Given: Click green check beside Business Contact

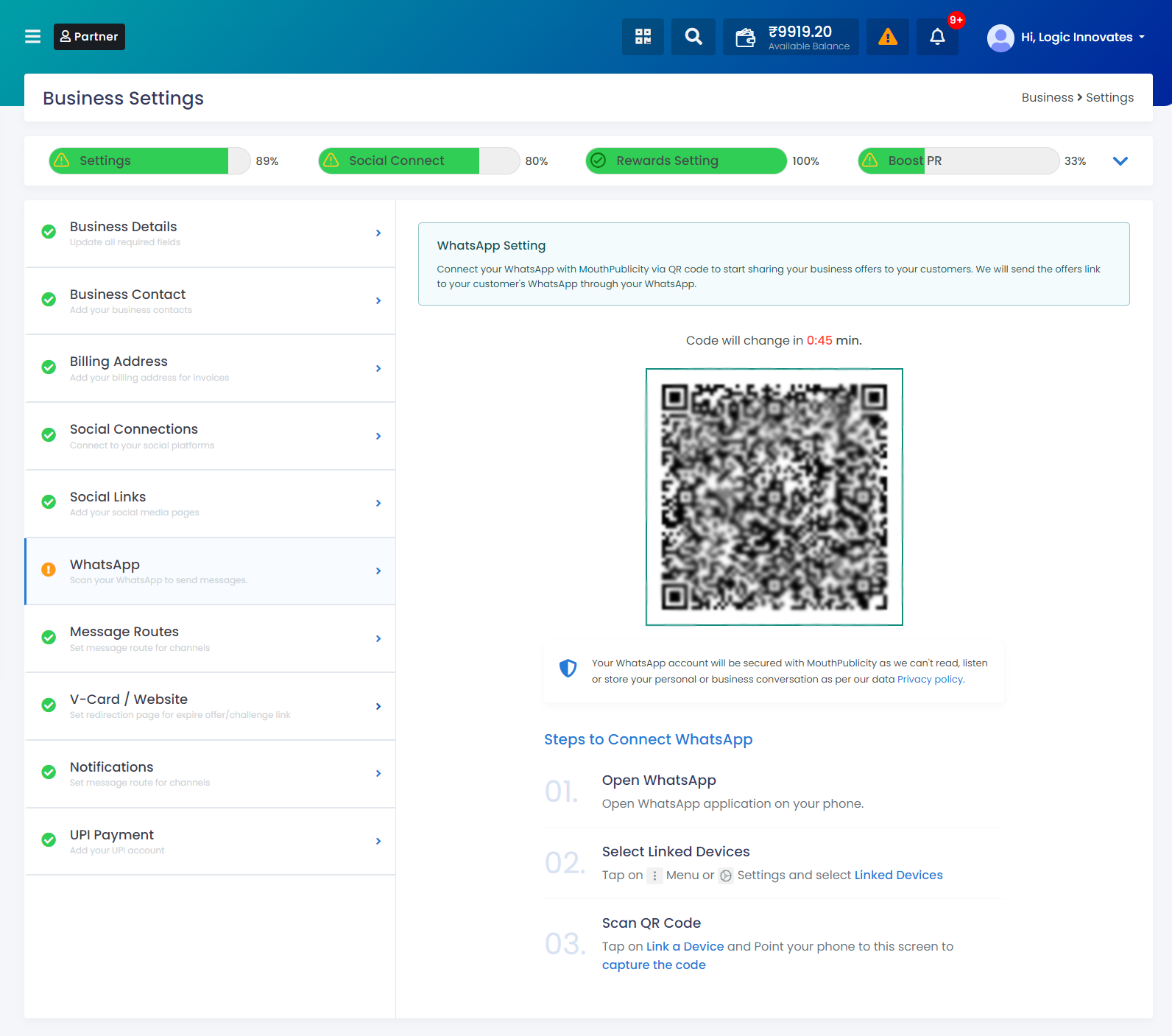Looking at the screenshot, I should point(49,300).
